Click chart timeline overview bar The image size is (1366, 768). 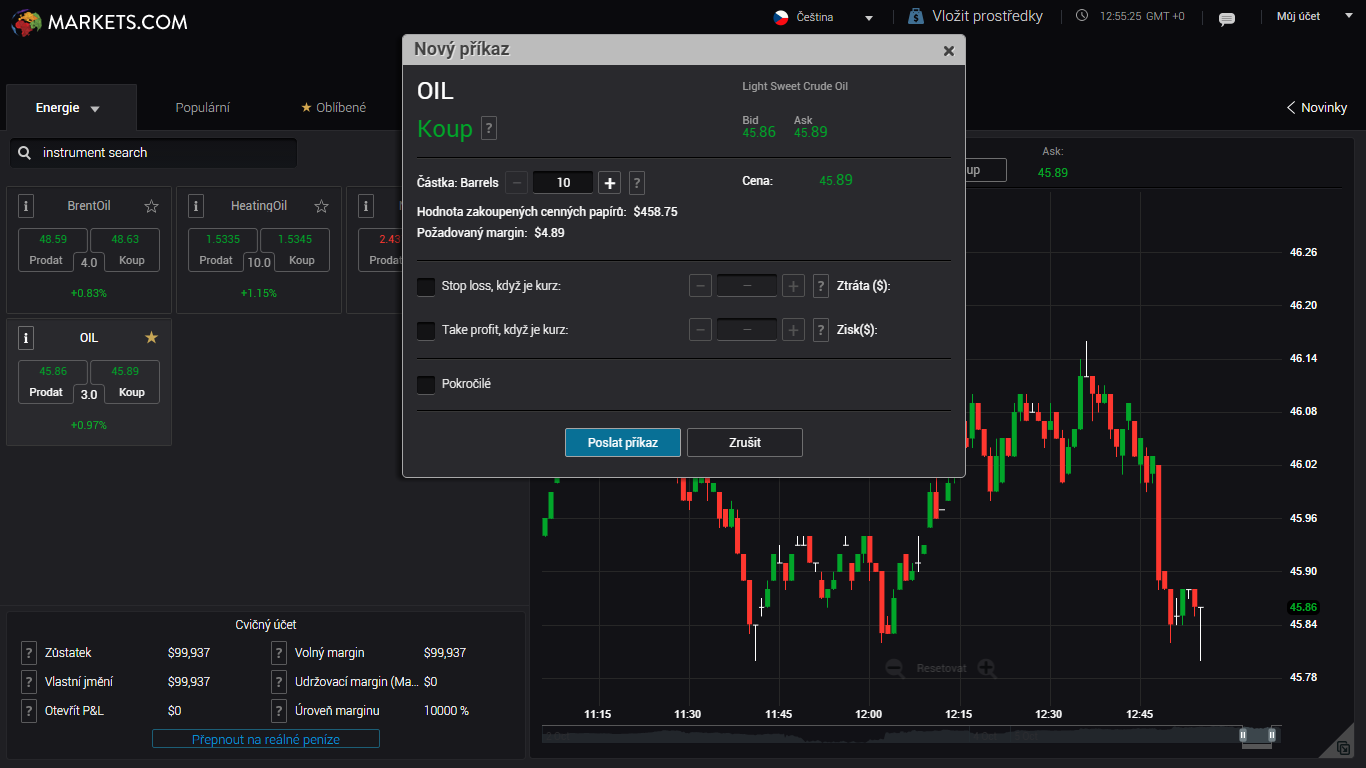pyautogui.click(x=910, y=735)
